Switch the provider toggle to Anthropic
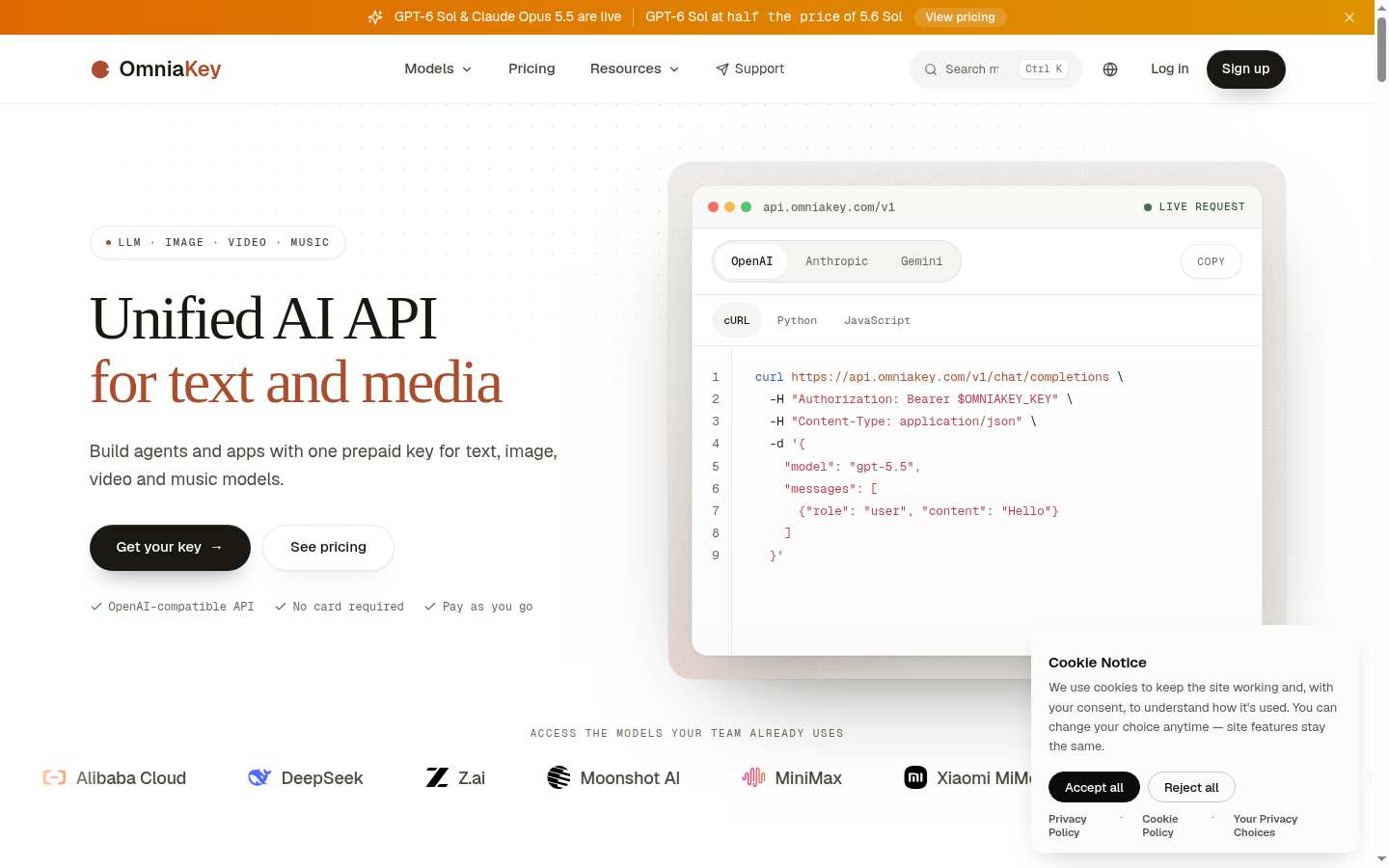 [837, 261]
